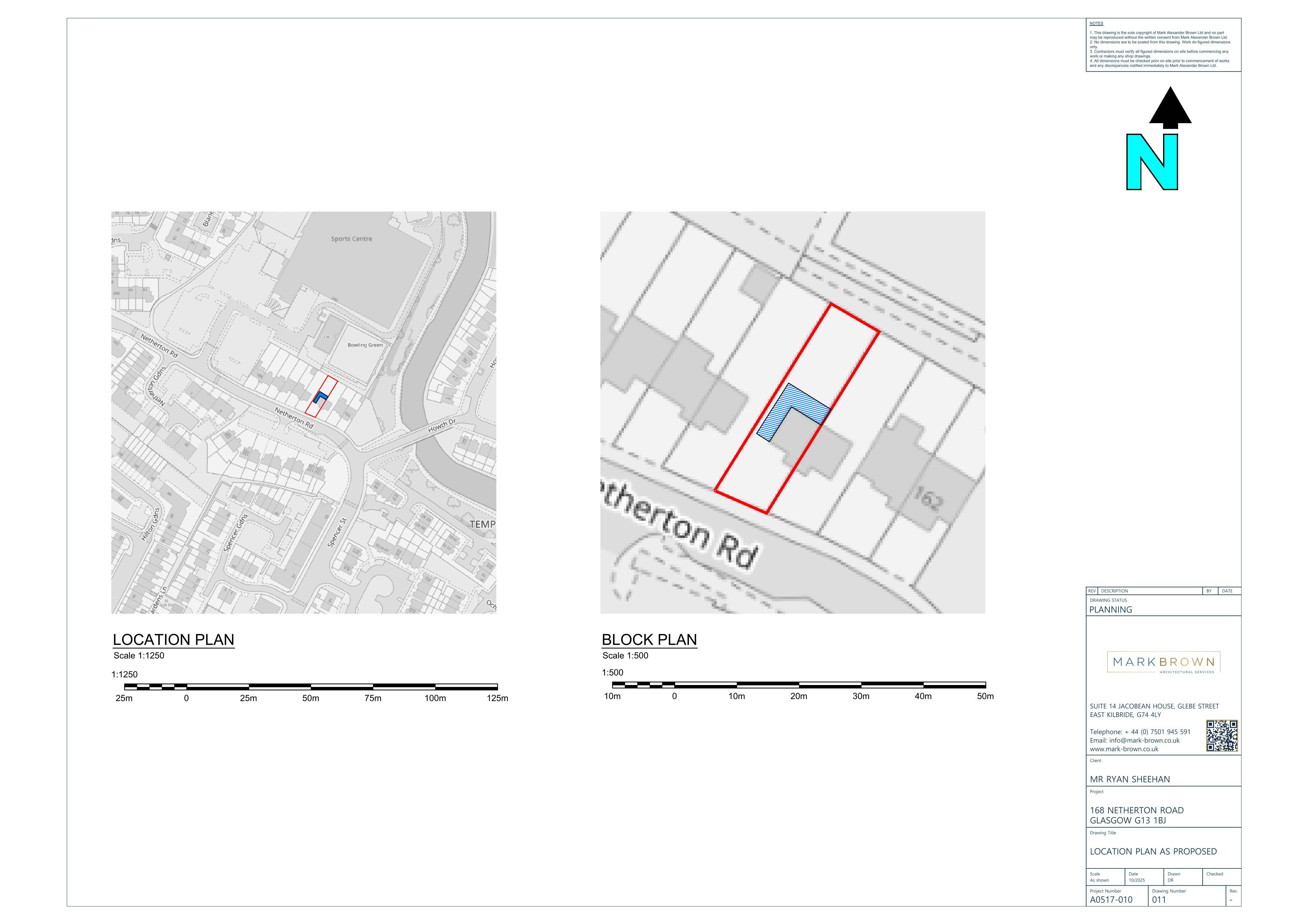The height and width of the screenshot is (924, 1307).
Task: Click the Bowling Green label on the map
Action: tap(365, 345)
